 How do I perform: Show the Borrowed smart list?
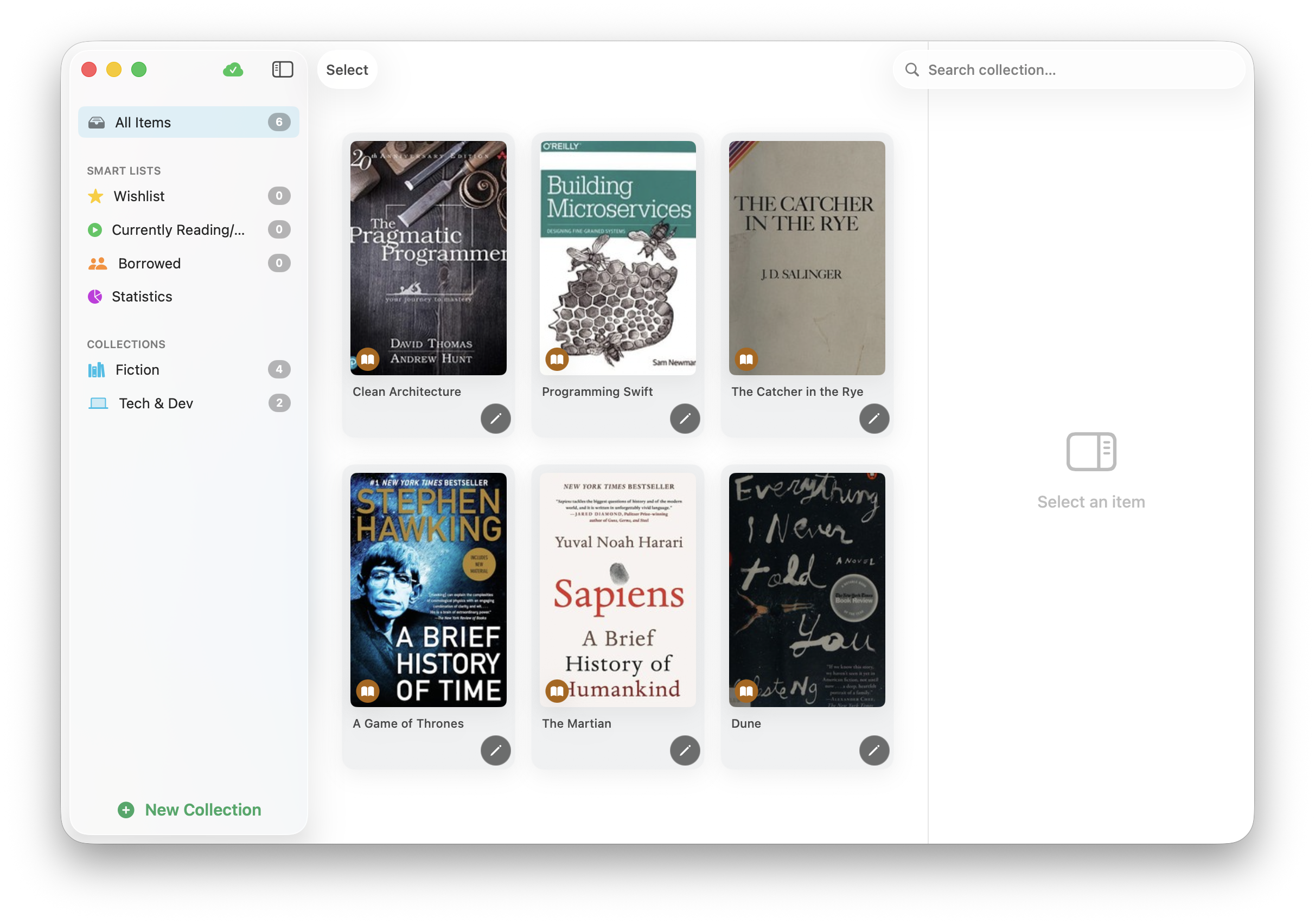point(188,264)
